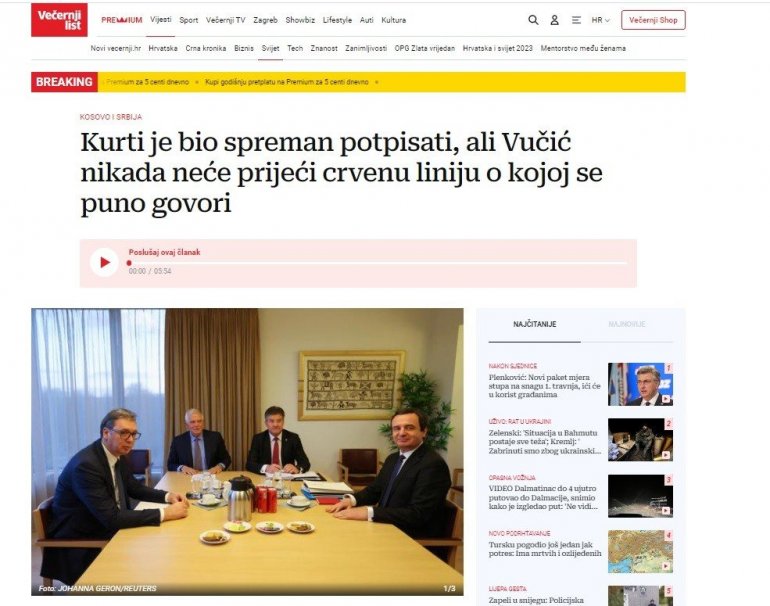Click the Kosovo i Srbija category label
The image size is (770, 606).
[111, 117]
